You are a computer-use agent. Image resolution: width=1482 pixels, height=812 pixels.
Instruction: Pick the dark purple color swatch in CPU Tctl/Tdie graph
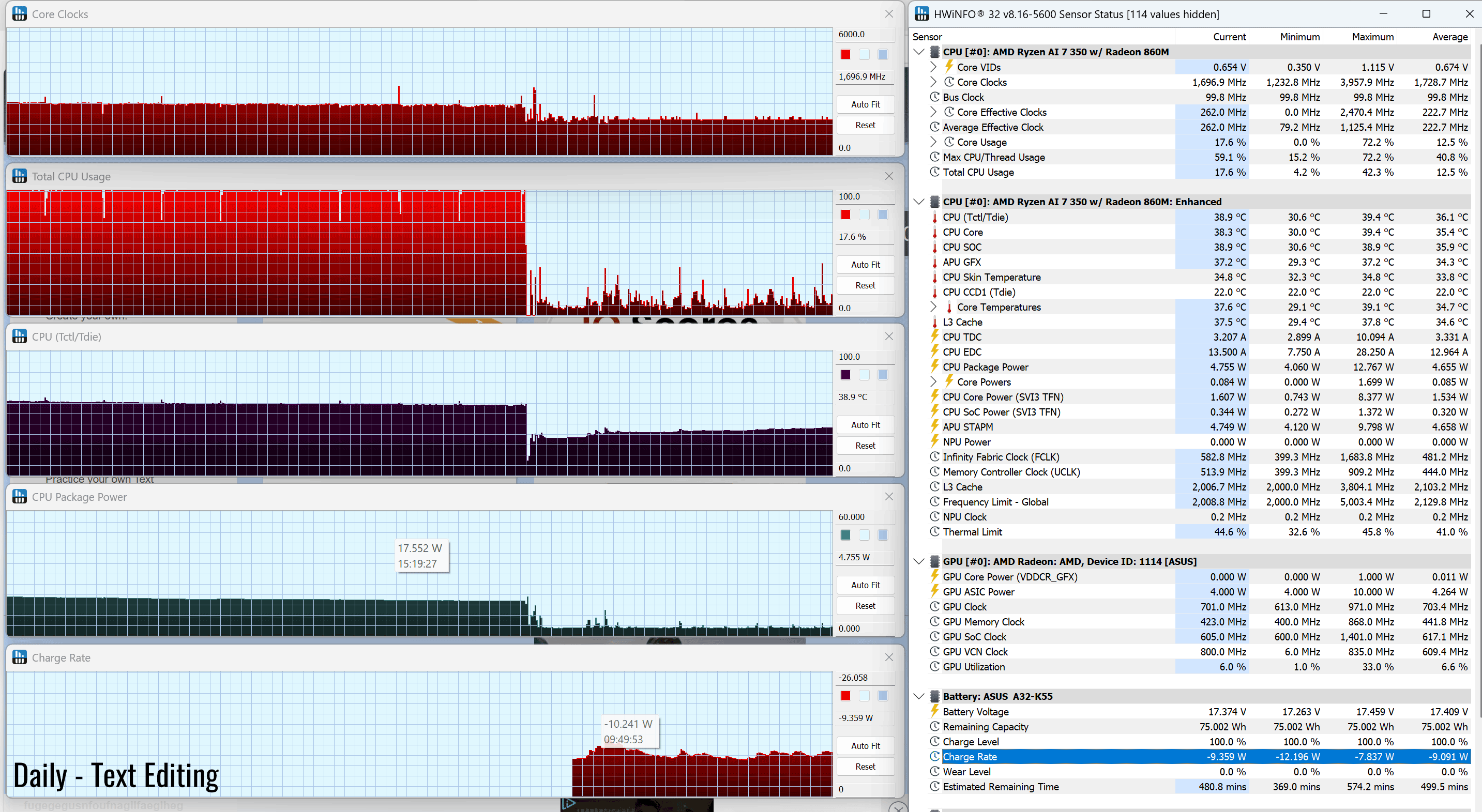coord(845,375)
